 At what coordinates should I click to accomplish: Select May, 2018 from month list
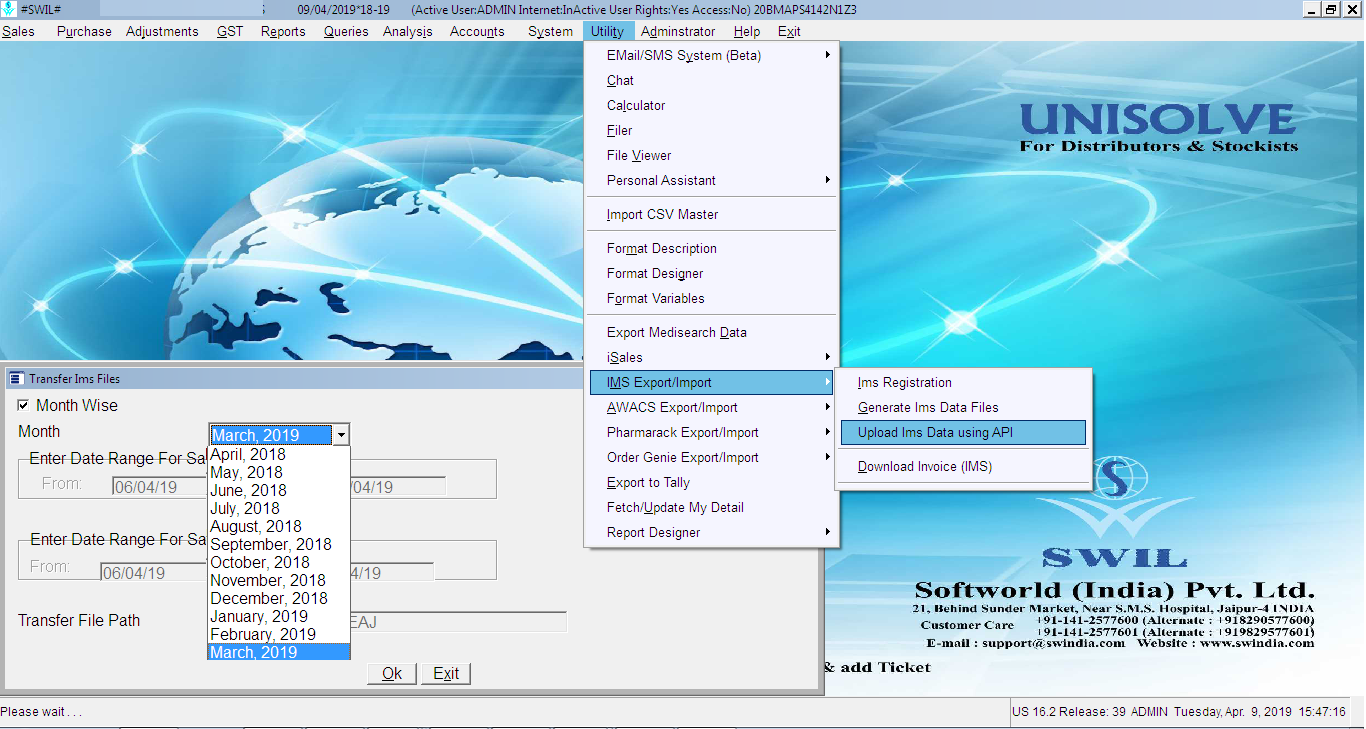279,472
